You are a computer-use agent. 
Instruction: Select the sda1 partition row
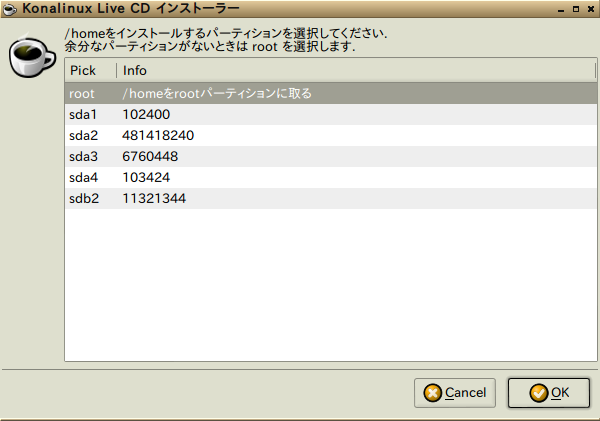point(331,114)
